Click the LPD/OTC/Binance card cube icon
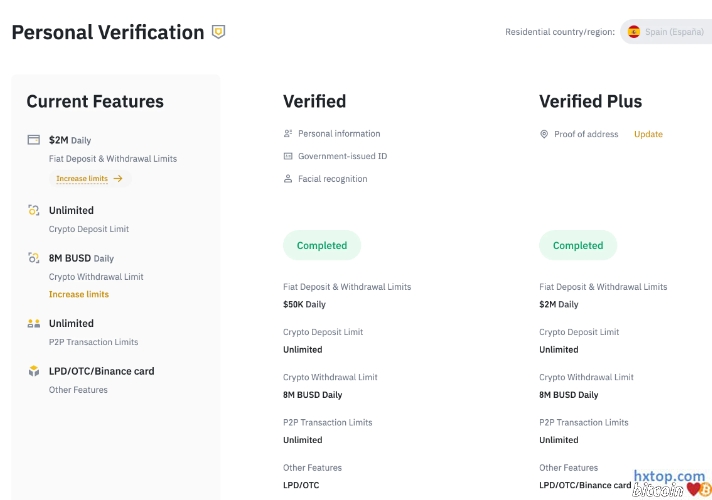712x500 pixels. coord(34,371)
